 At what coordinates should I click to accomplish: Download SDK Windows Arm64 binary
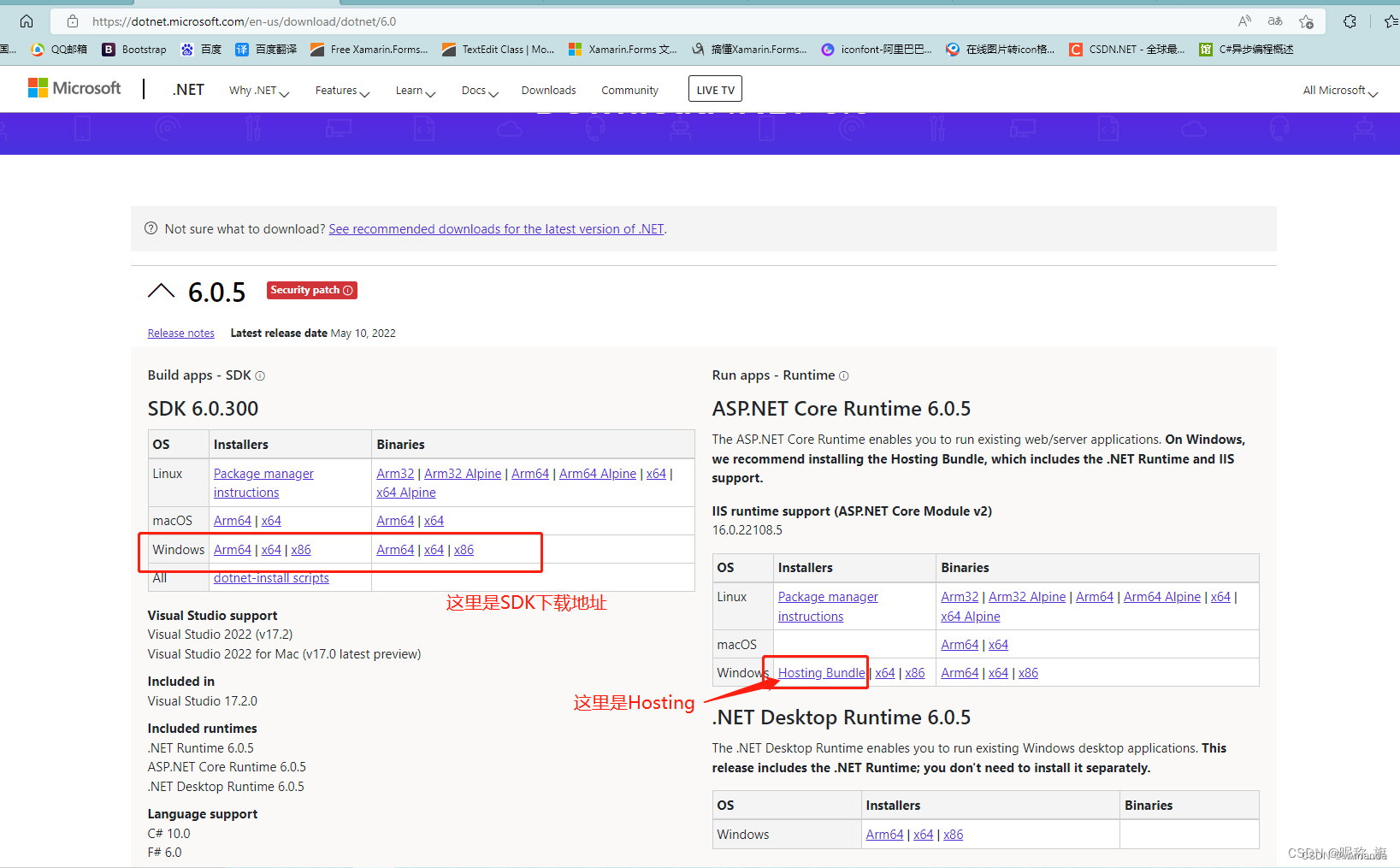(x=395, y=550)
